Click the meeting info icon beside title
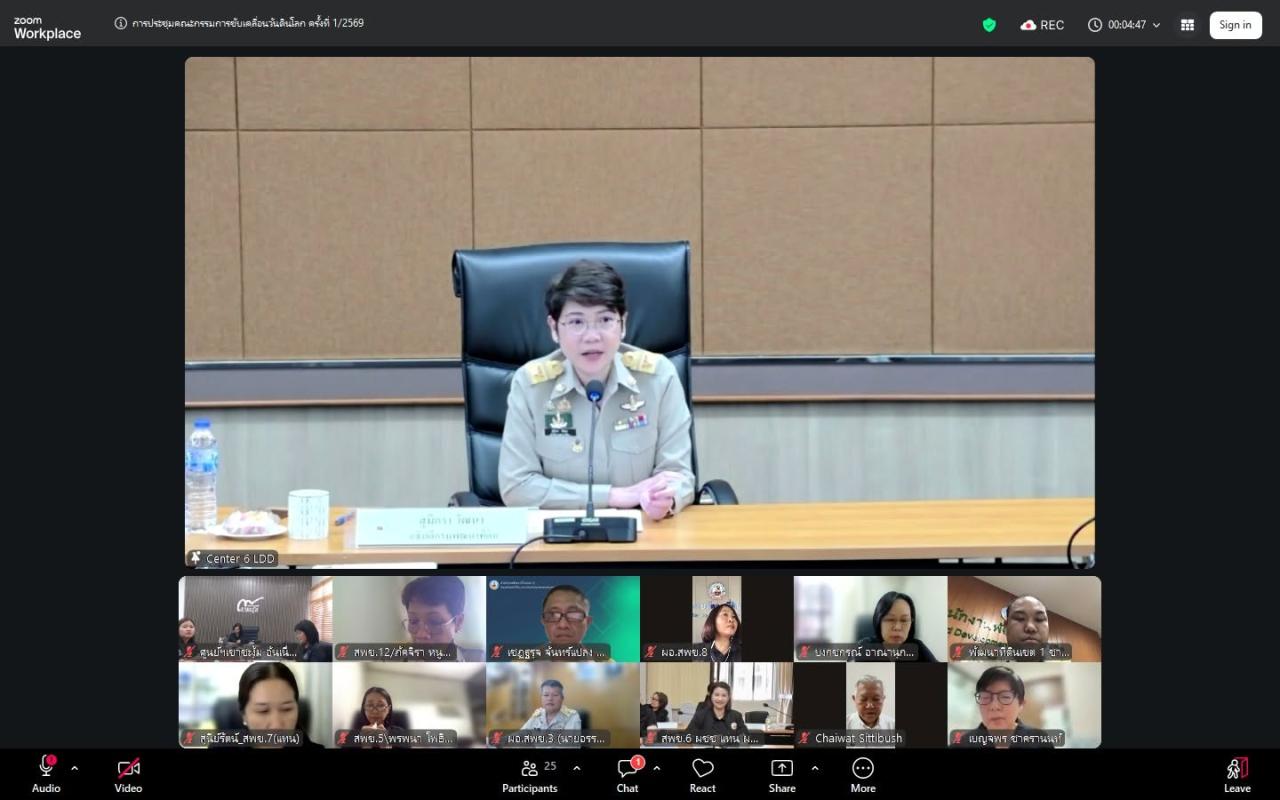1280x800 pixels. pos(121,23)
